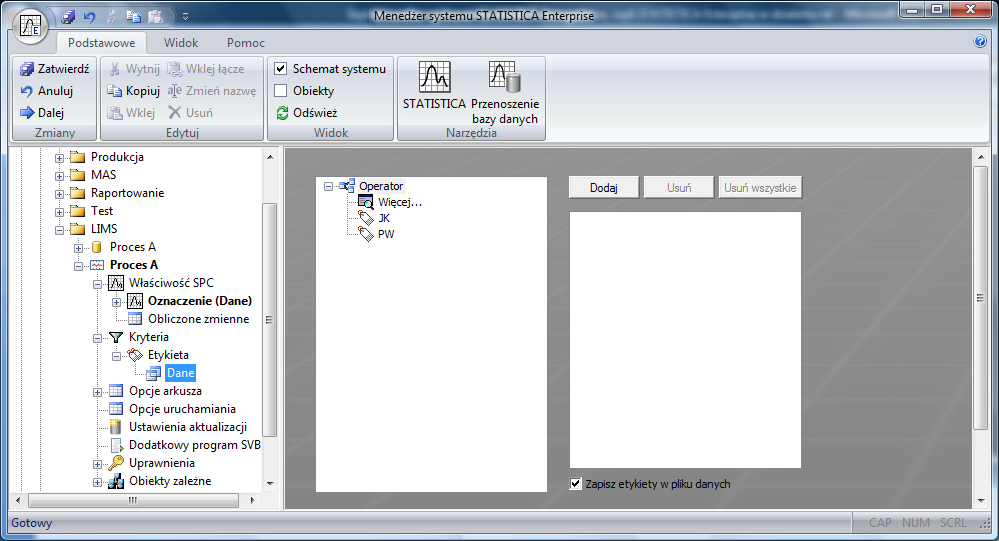Select the PW label tag
The height and width of the screenshot is (541, 999).
pyautogui.click(x=385, y=234)
